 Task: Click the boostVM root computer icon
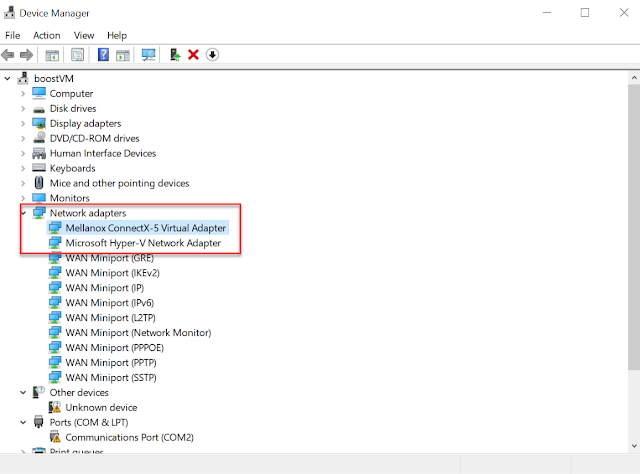click(x=23, y=78)
